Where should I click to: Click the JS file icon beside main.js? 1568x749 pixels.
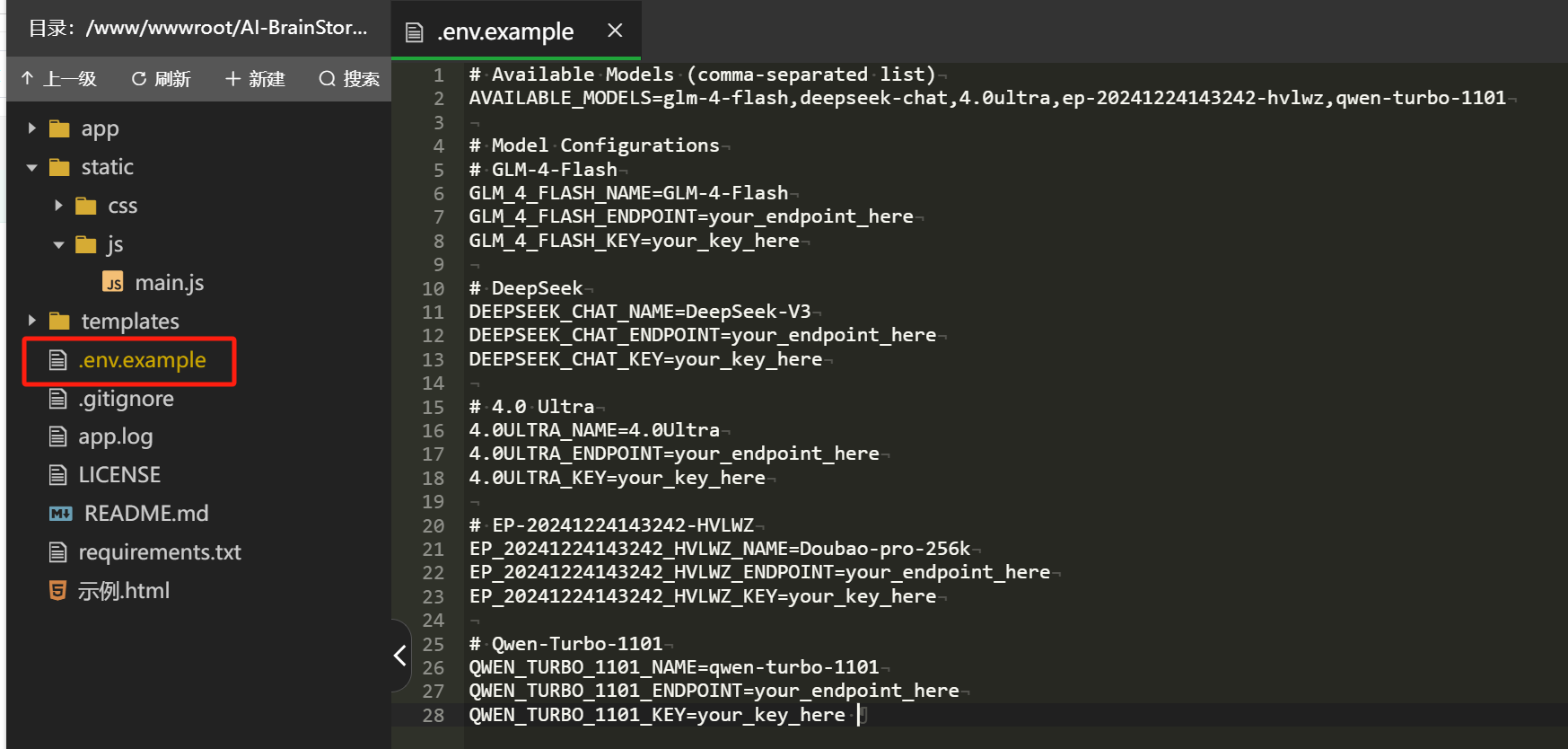pyautogui.click(x=113, y=283)
